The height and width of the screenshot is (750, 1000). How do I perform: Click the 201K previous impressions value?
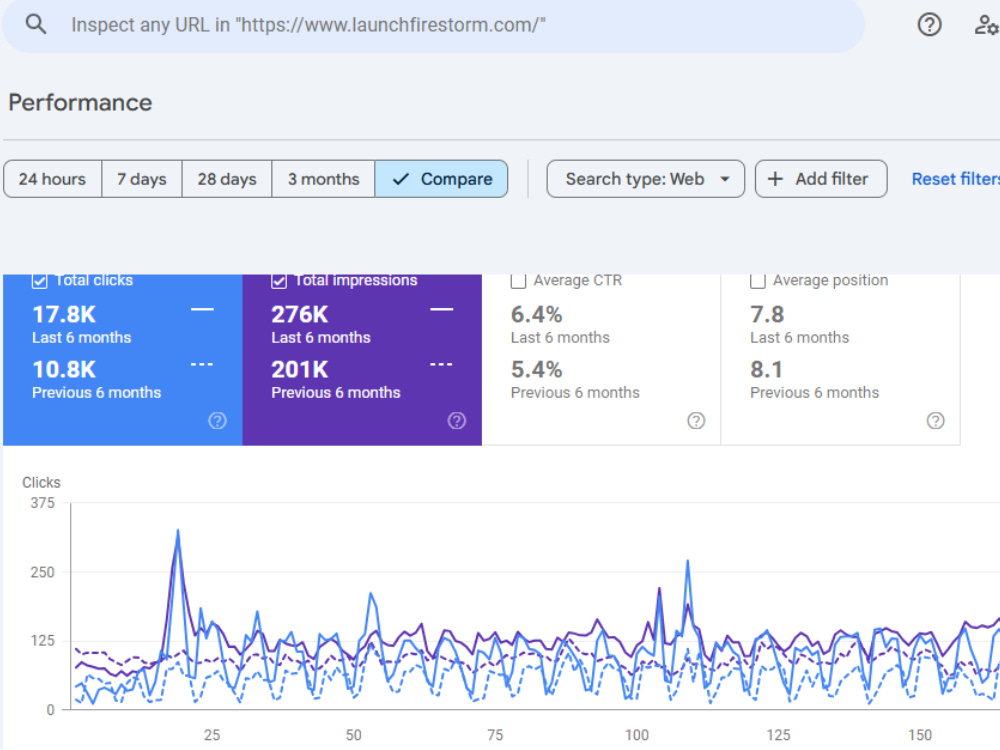click(x=300, y=369)
